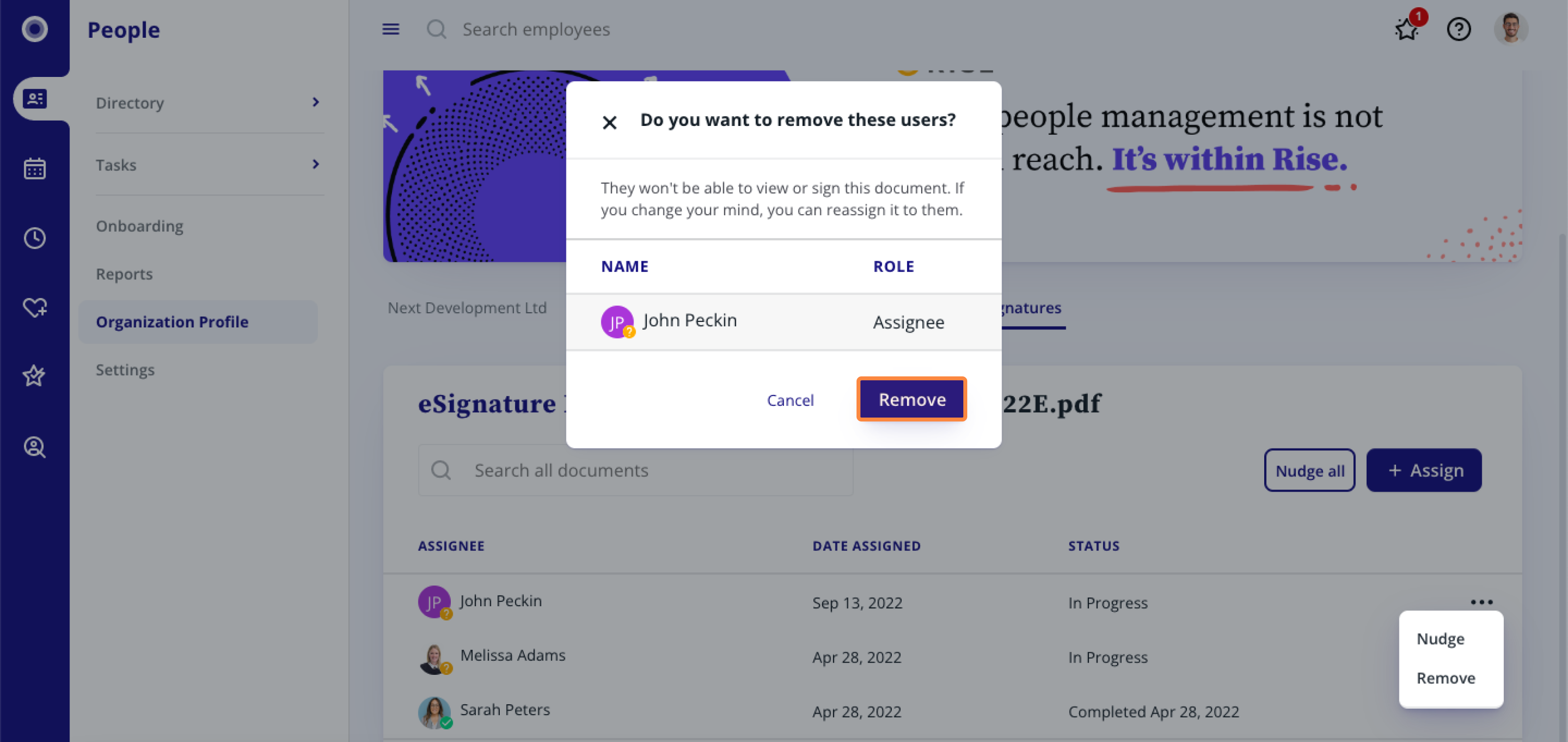Close the remove users dialog
This screenshot has width=1568, height=742.
(609, 123)
